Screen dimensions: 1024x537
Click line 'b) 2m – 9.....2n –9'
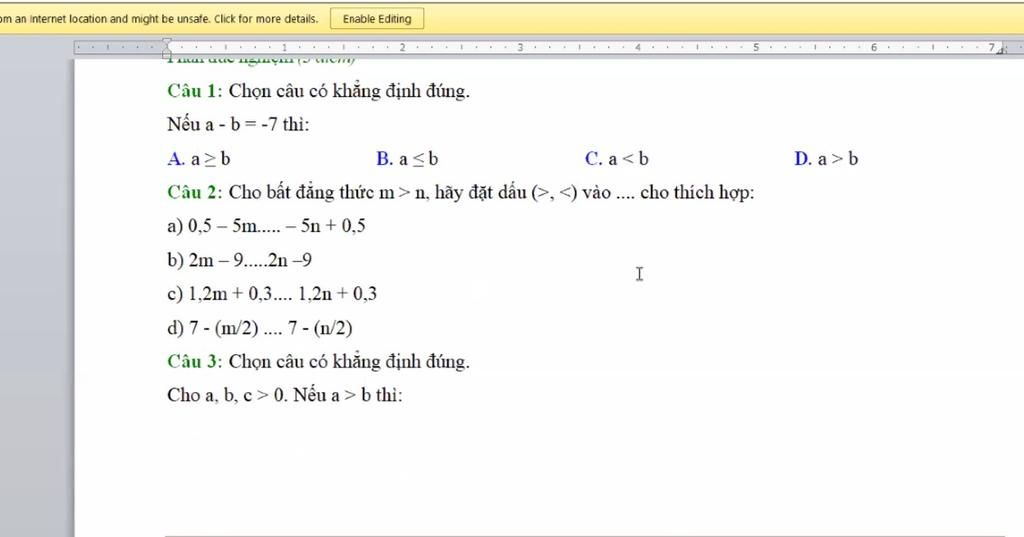point(240,260)
